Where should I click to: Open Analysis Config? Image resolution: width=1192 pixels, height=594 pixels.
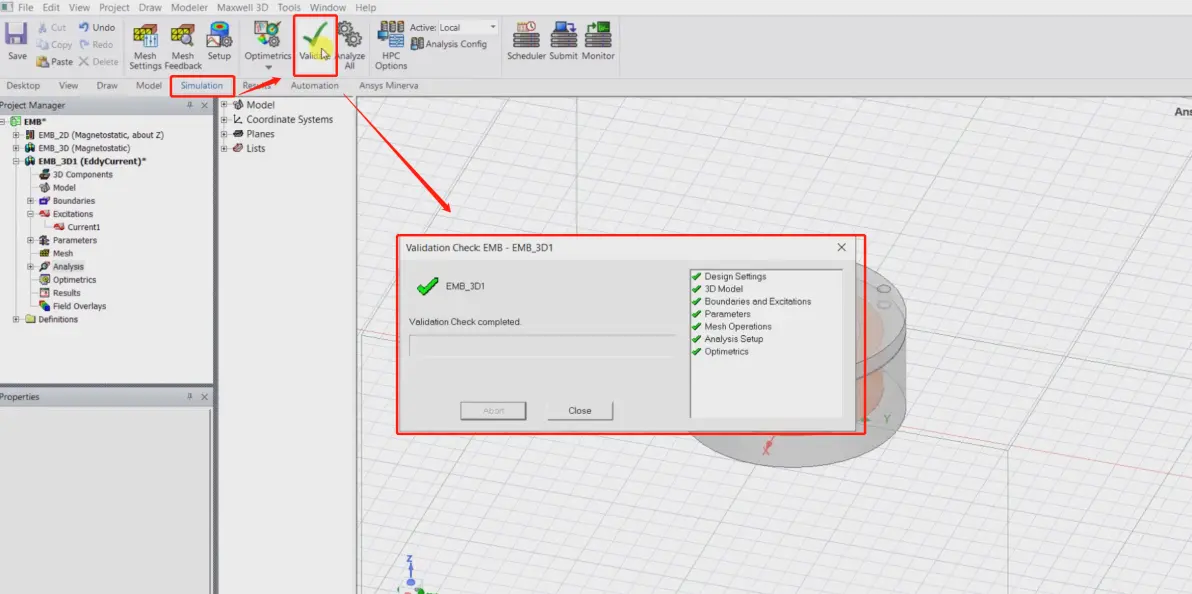(449, 44)
